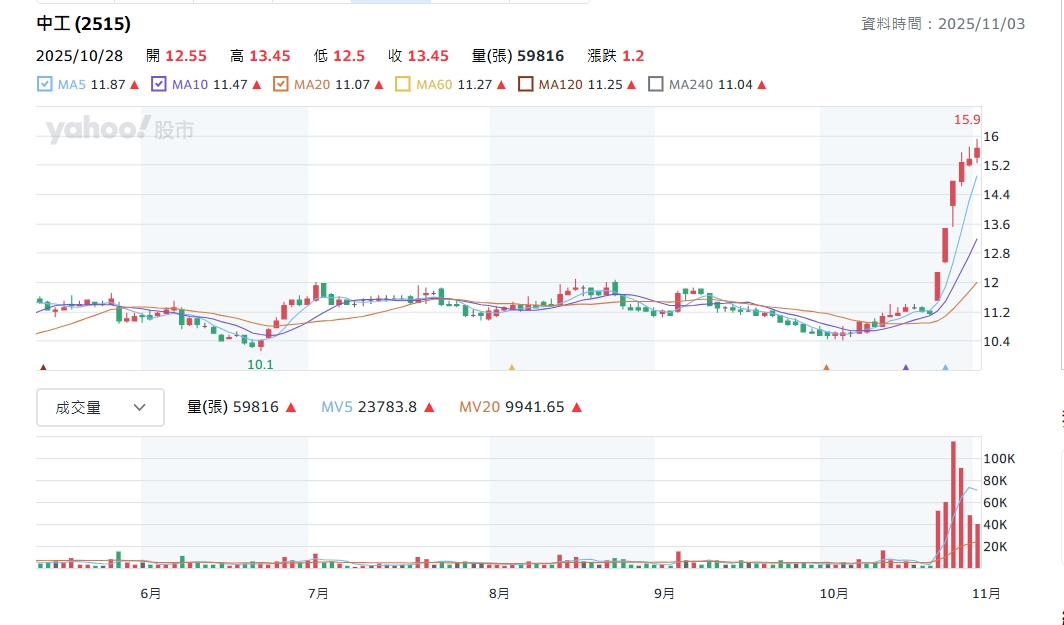Enable the MA60 moving average line
Image resolution: width=1064 pixels, height=625 pixels.
(x=403, y=85)
